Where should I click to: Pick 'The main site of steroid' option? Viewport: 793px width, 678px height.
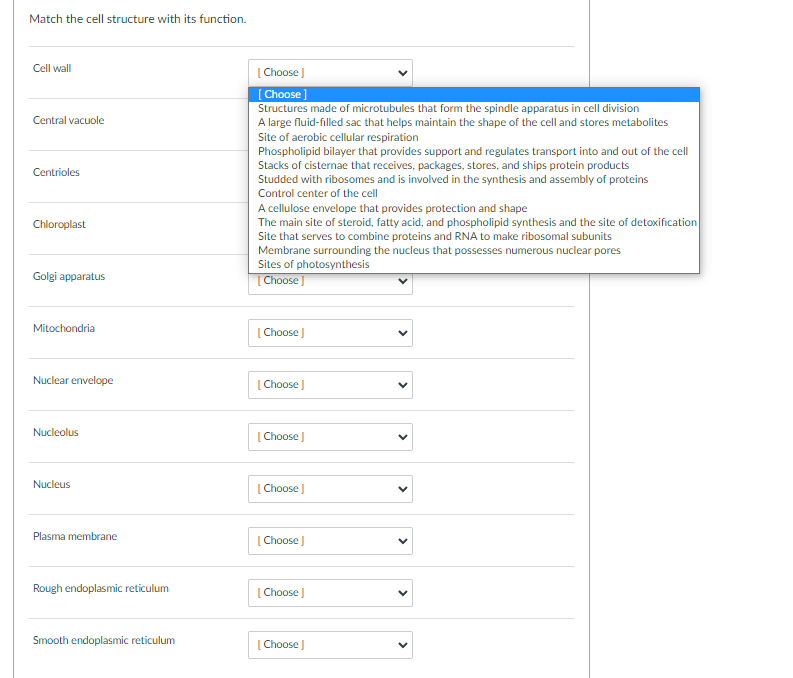pos(474,222)
